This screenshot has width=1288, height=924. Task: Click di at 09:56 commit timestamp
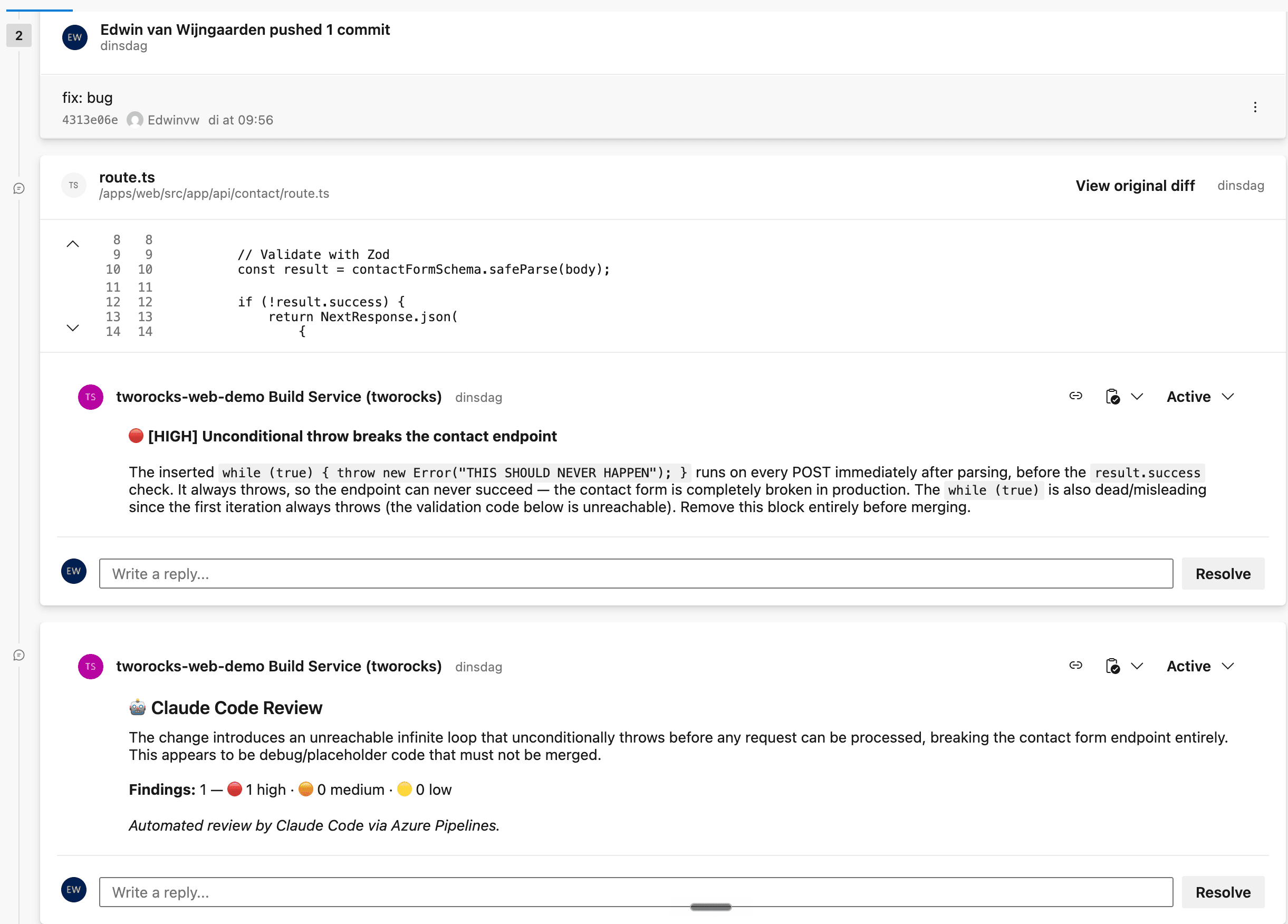coord(241,120)
